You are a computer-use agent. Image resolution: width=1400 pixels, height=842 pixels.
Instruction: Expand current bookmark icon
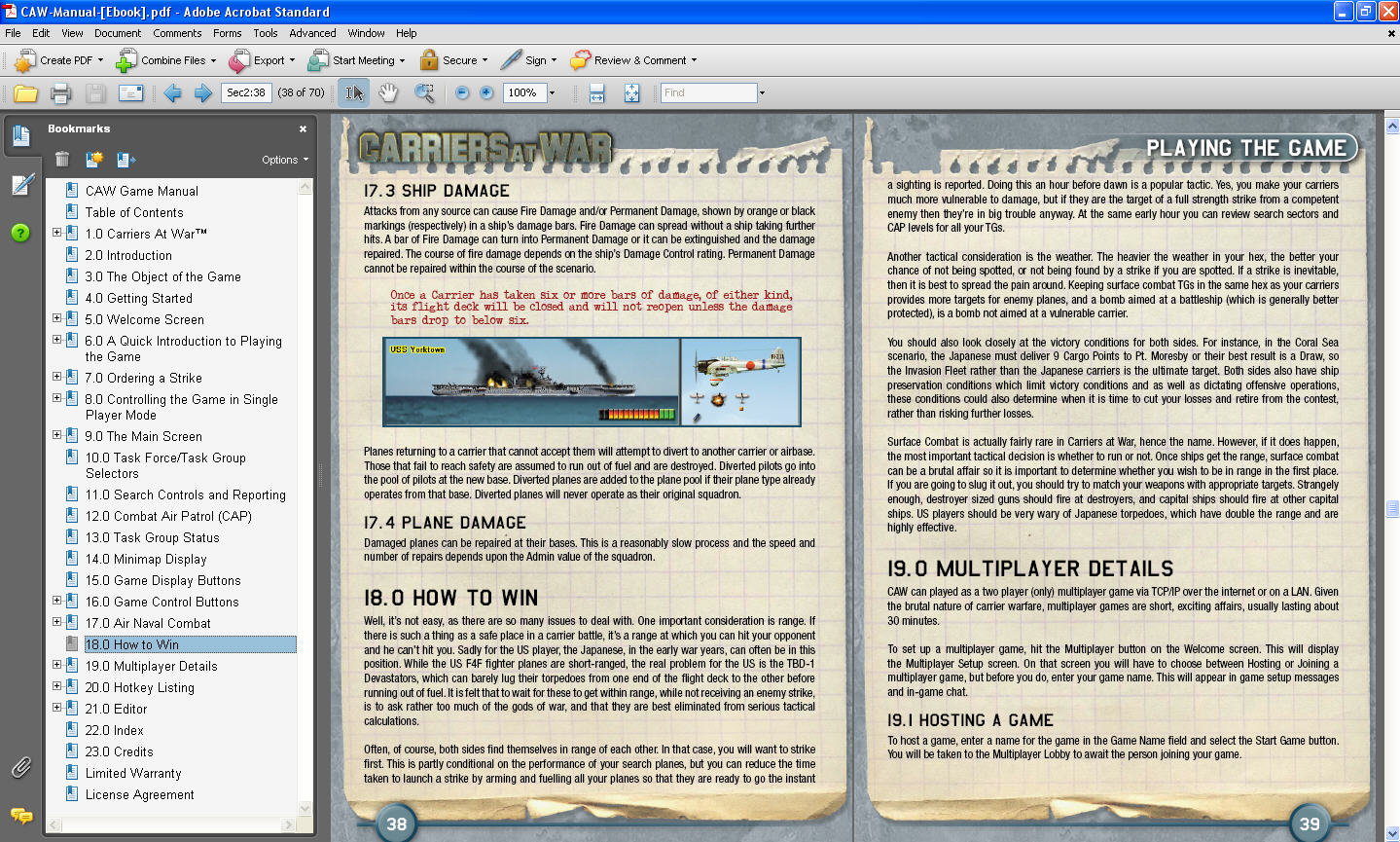(x=126, y=160)
